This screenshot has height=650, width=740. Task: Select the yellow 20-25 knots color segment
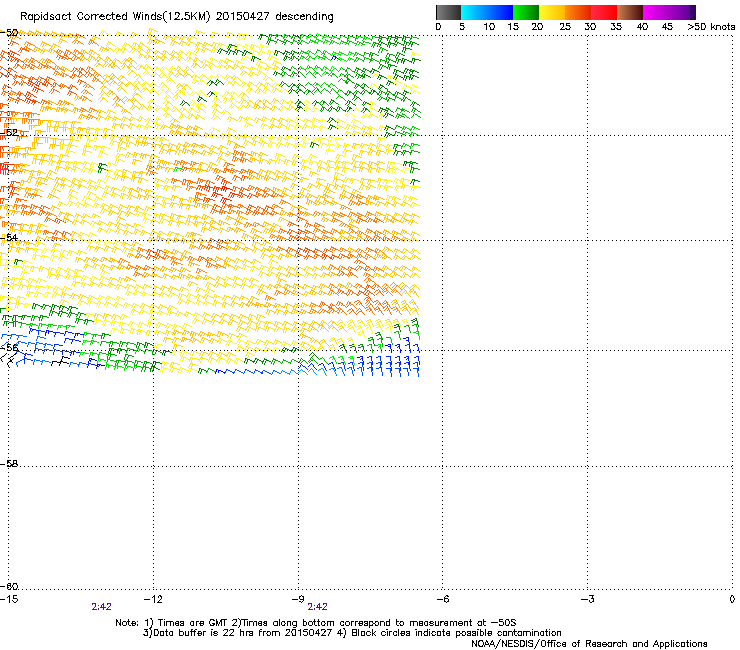552,12
